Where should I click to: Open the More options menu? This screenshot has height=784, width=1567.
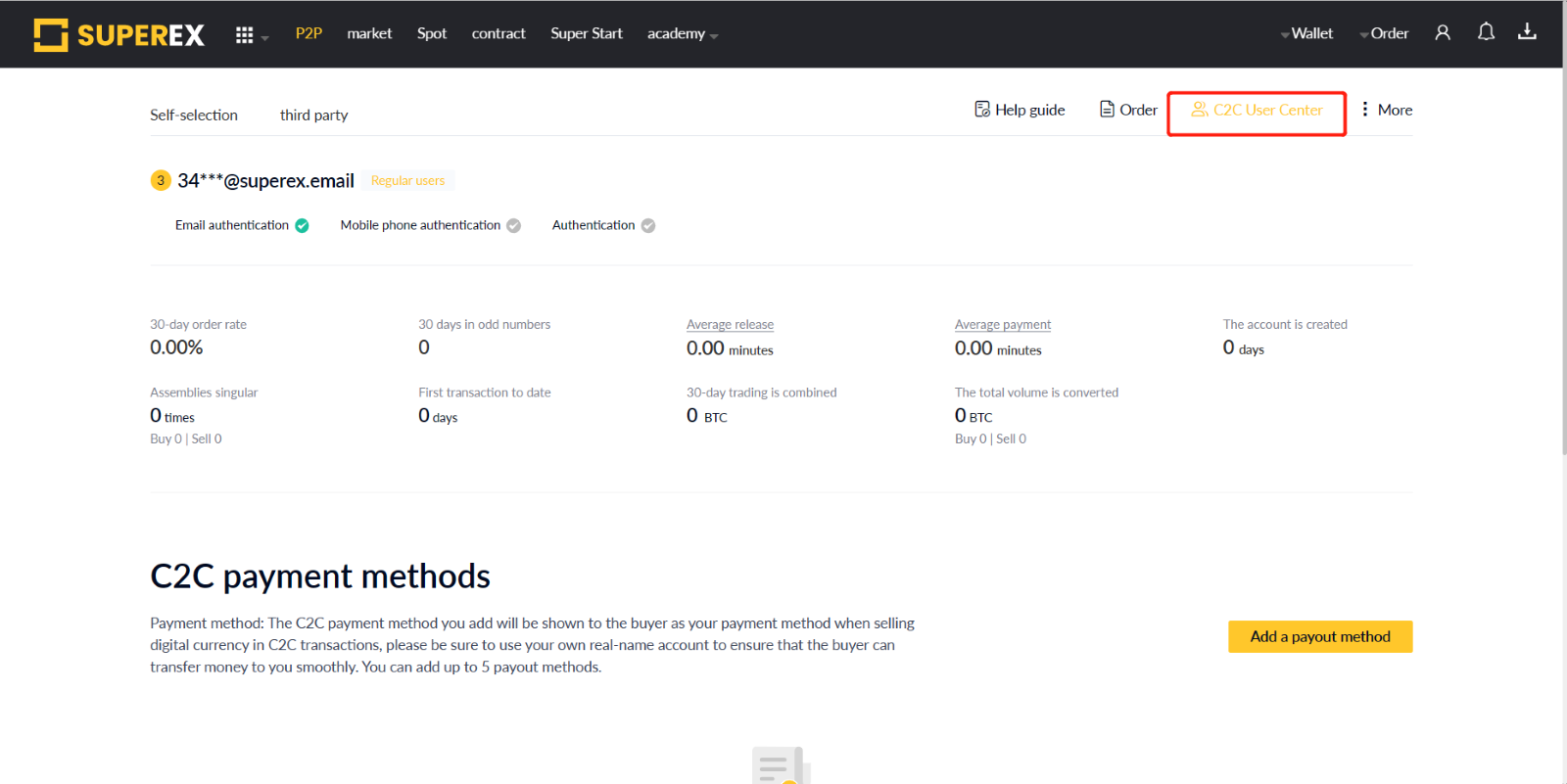[x=1387, y=110]
